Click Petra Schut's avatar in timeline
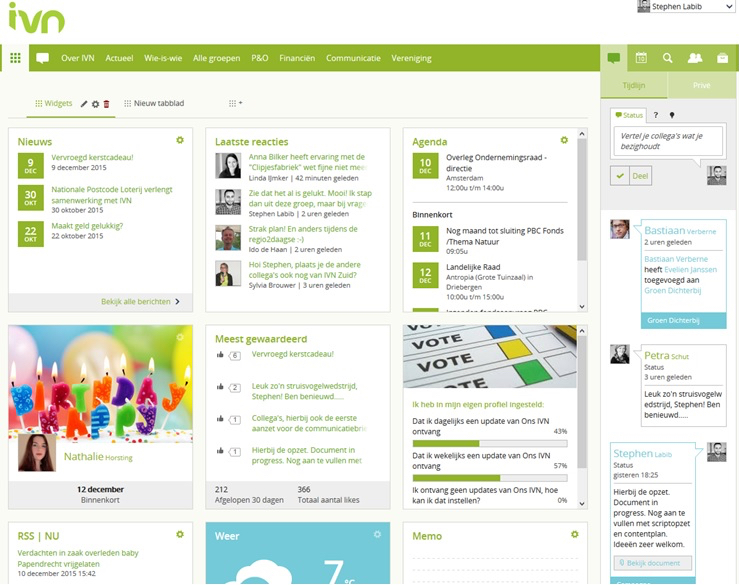Image resolution: width=739 pixels, height=585 pixels. tap(620, 354)
